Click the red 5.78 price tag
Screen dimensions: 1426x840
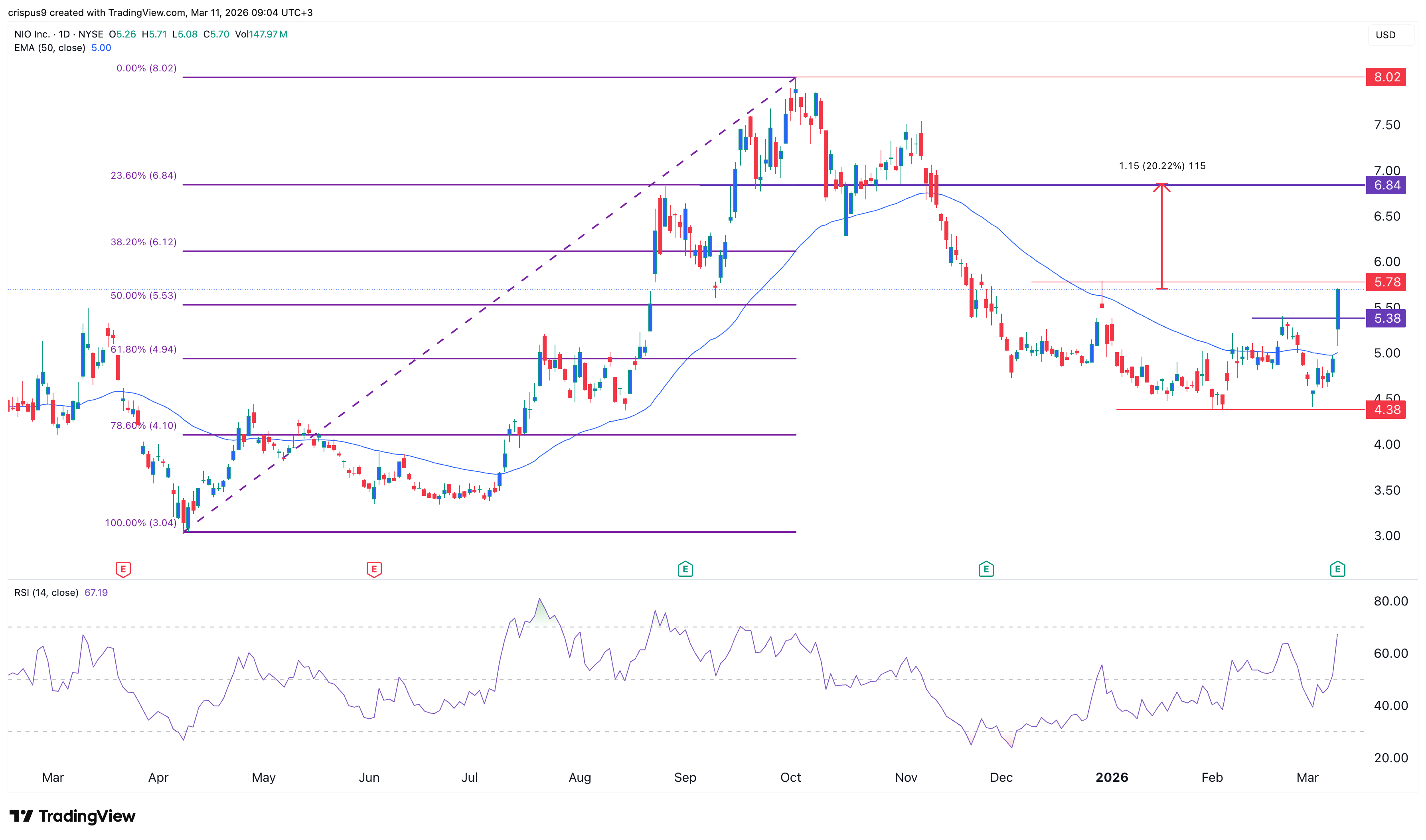click(x=1386, y=282)
